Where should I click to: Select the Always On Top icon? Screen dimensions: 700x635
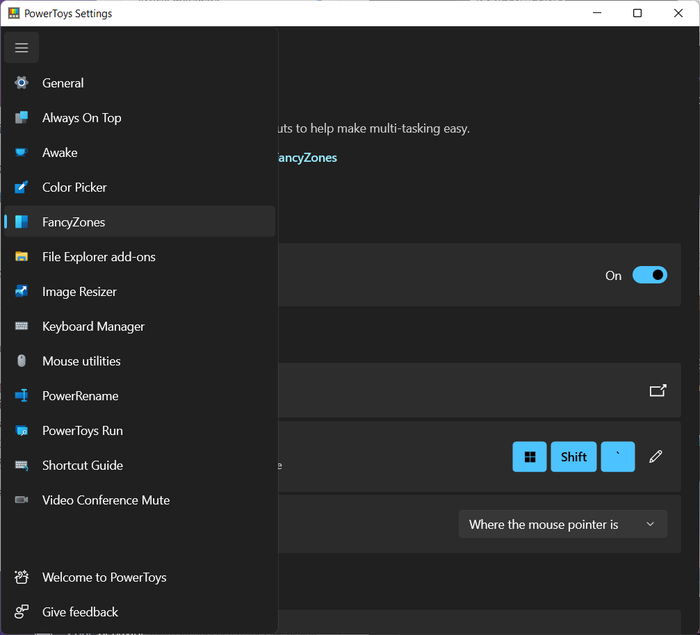coord(21,118)
